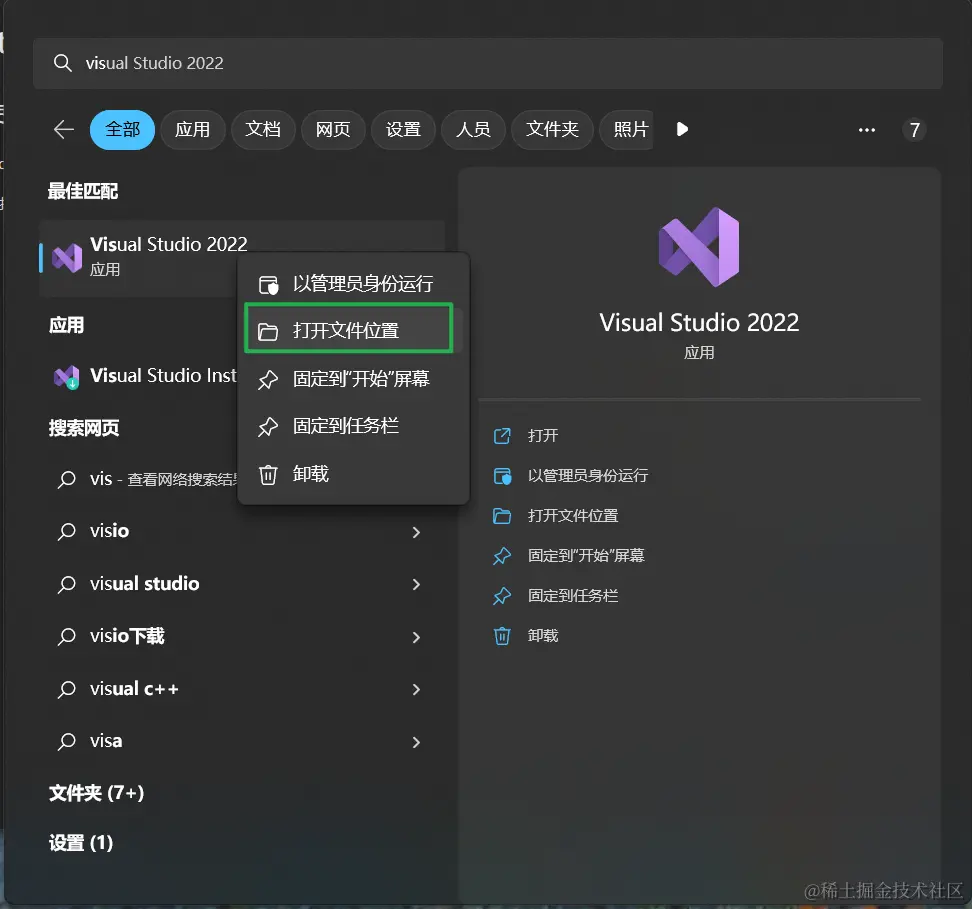This screenshot has width=972, height=909.
Task: Click pin icon beside 固定到任务栏 in context menu
Action: 268,427
